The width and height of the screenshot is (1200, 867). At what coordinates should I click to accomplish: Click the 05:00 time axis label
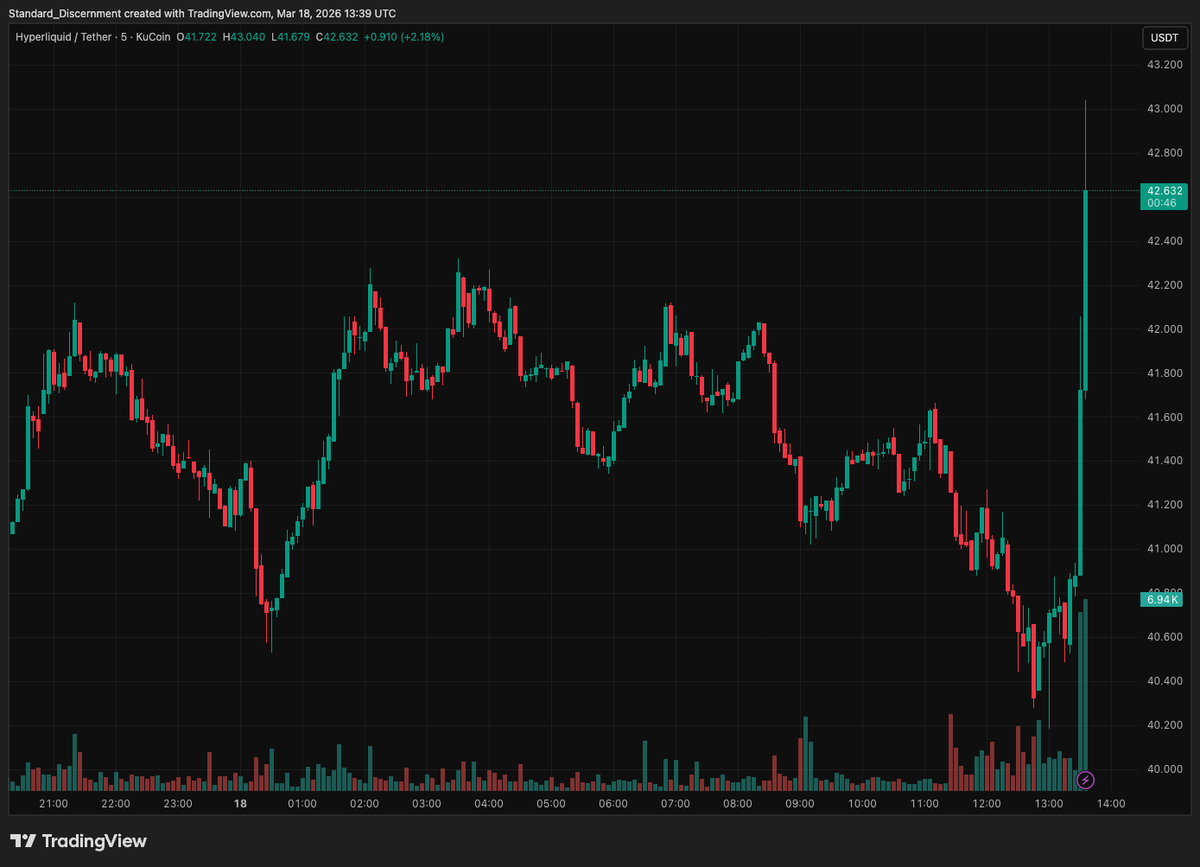coord(551,804)
